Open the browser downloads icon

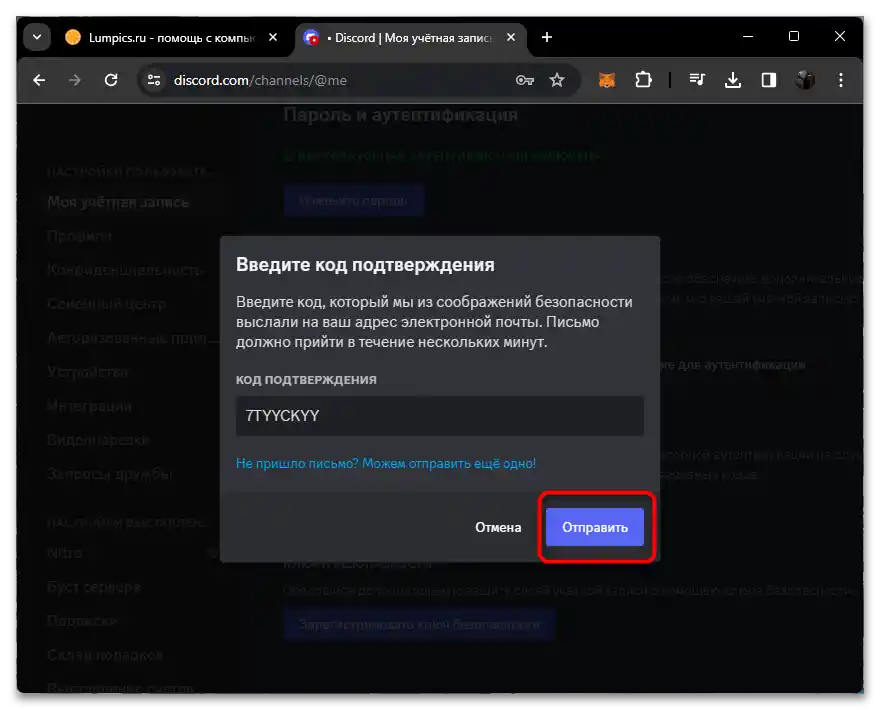click(x=733, y=80)
